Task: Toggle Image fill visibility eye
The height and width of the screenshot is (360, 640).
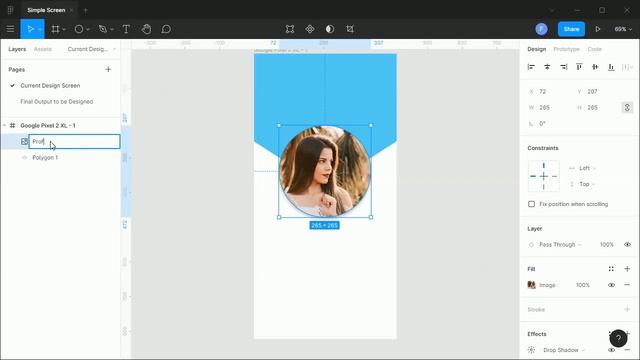Action: coord(611,285)
